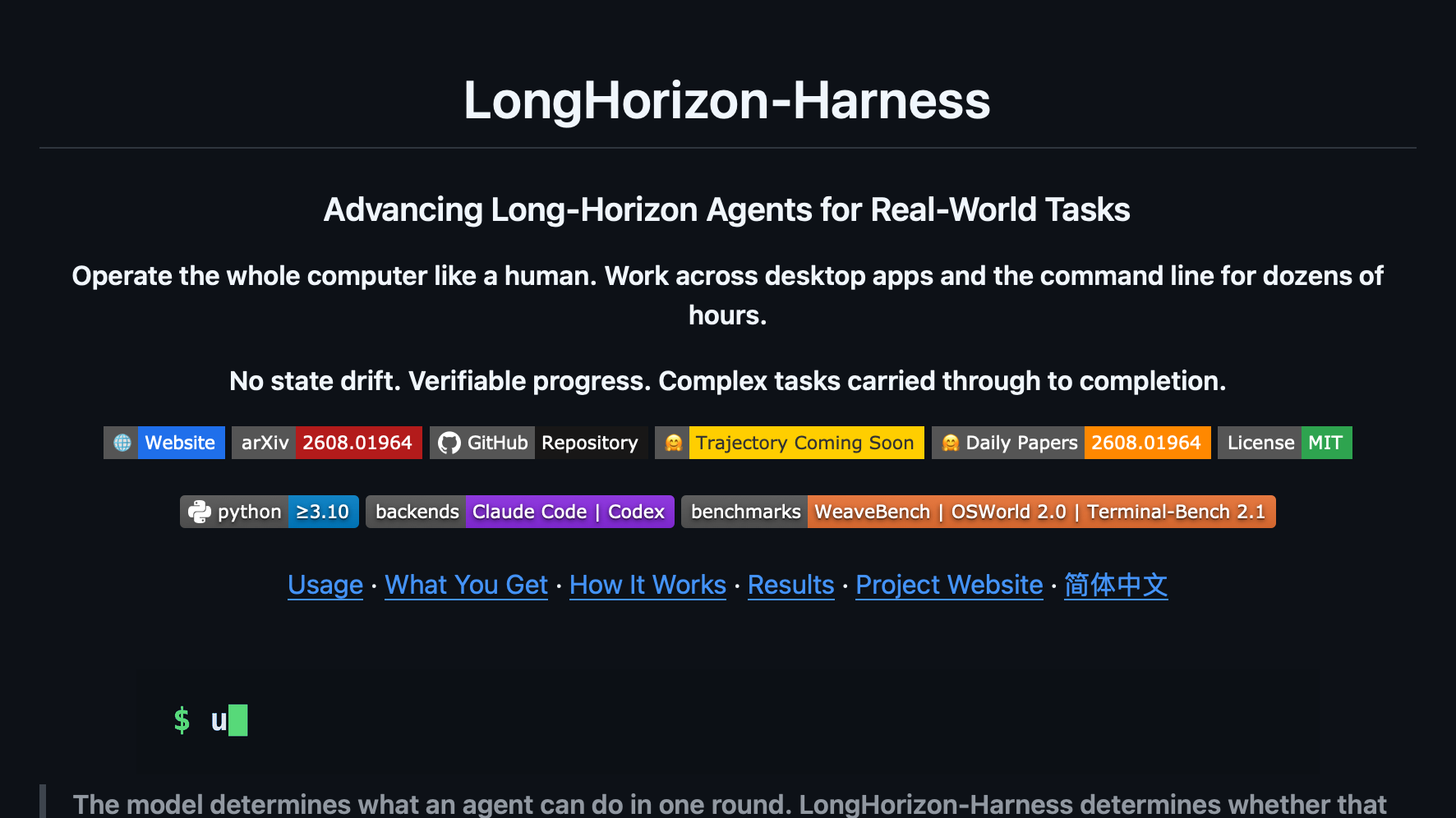This screenshot has height=818, width=1456.
Task: Open the arXiv 2608.01964 badge
Action: (327, 443)
